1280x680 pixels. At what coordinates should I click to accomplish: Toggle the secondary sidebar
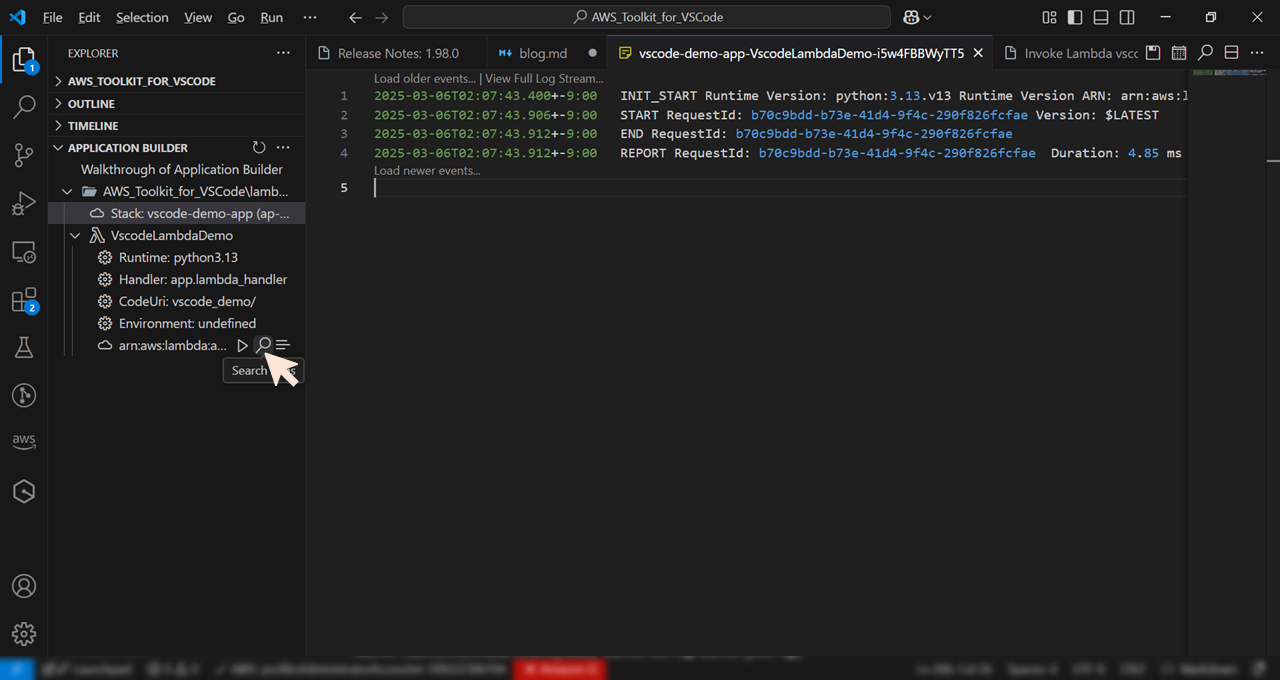(1127, 17)
